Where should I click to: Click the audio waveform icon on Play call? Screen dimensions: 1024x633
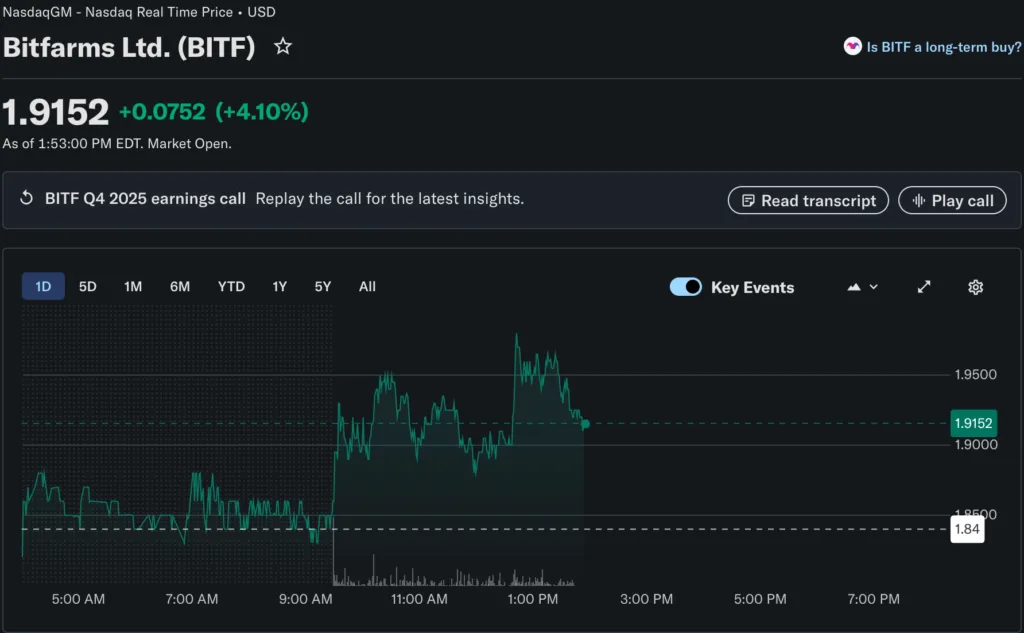(x=917, y=200)
